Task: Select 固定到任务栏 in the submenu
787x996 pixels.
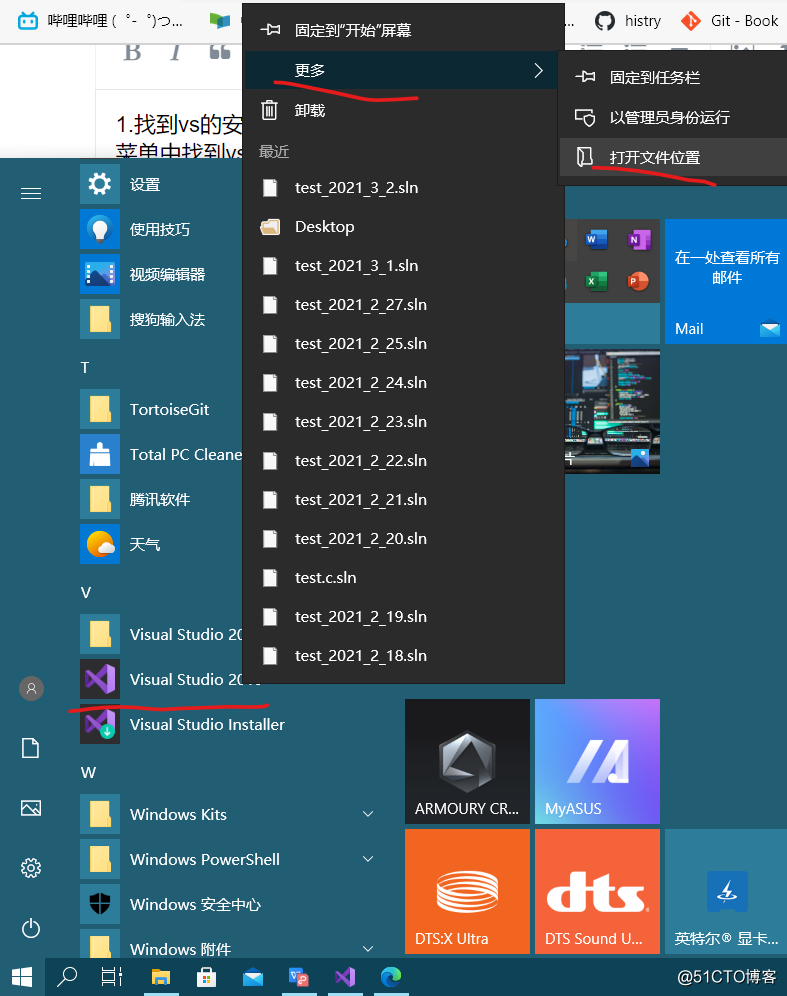Action: (673, 77)
